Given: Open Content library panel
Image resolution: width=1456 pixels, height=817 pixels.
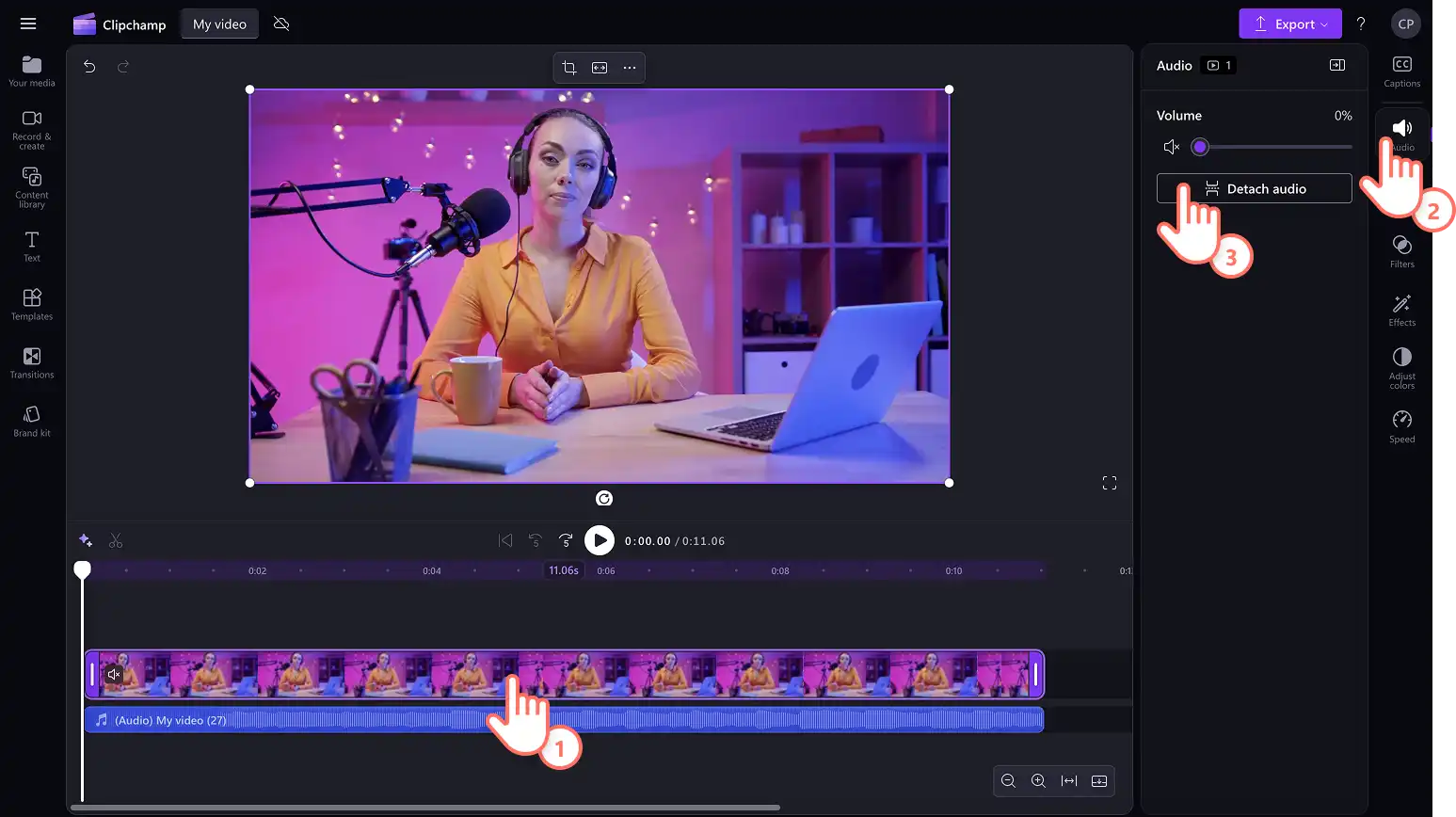Looking at the screenshot, I should click(32, 188).
